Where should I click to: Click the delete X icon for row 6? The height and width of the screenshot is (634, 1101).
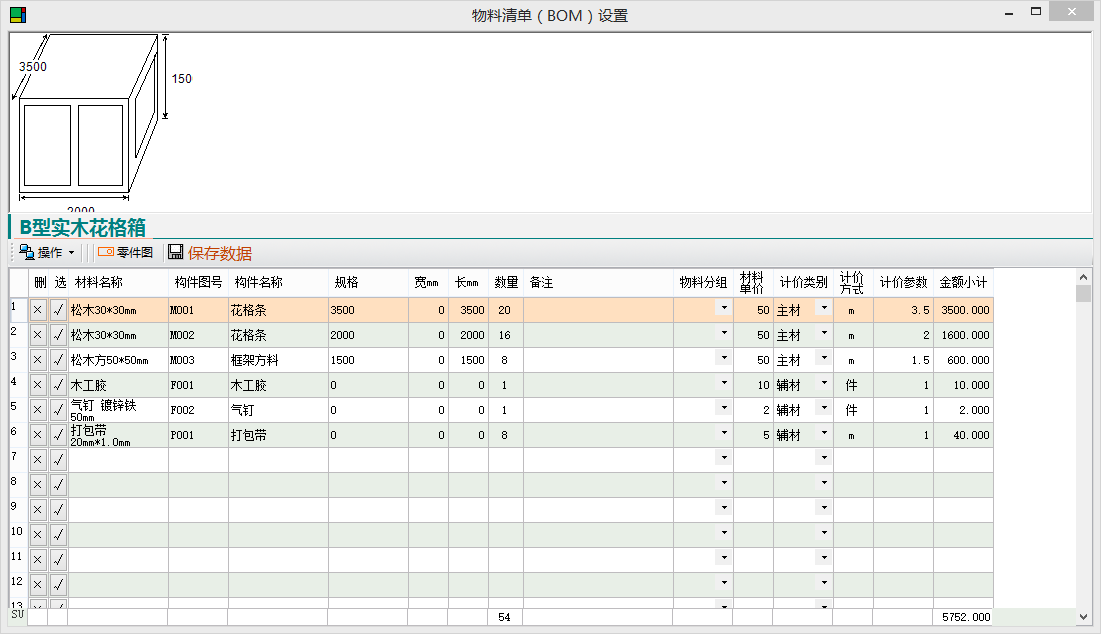click(38, 435)
